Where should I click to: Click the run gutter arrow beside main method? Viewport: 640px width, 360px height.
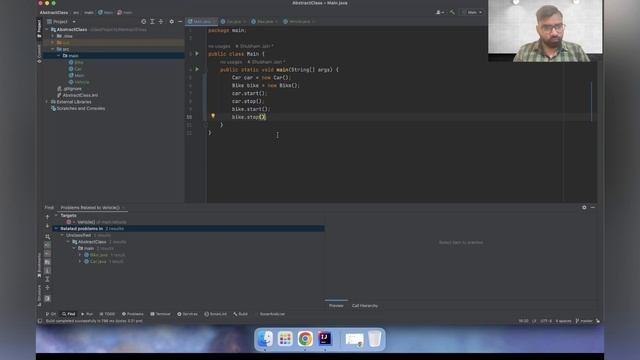point(197,69)
